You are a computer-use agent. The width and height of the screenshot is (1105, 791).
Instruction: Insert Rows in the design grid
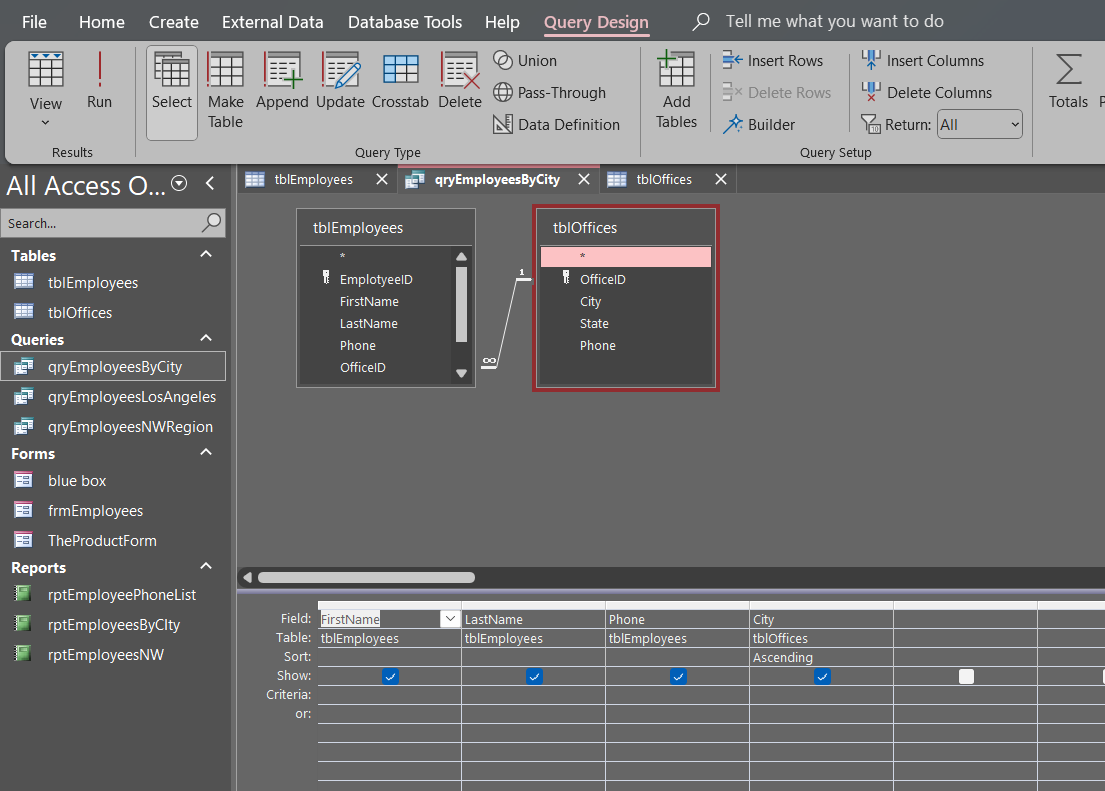tap(773, 61)
